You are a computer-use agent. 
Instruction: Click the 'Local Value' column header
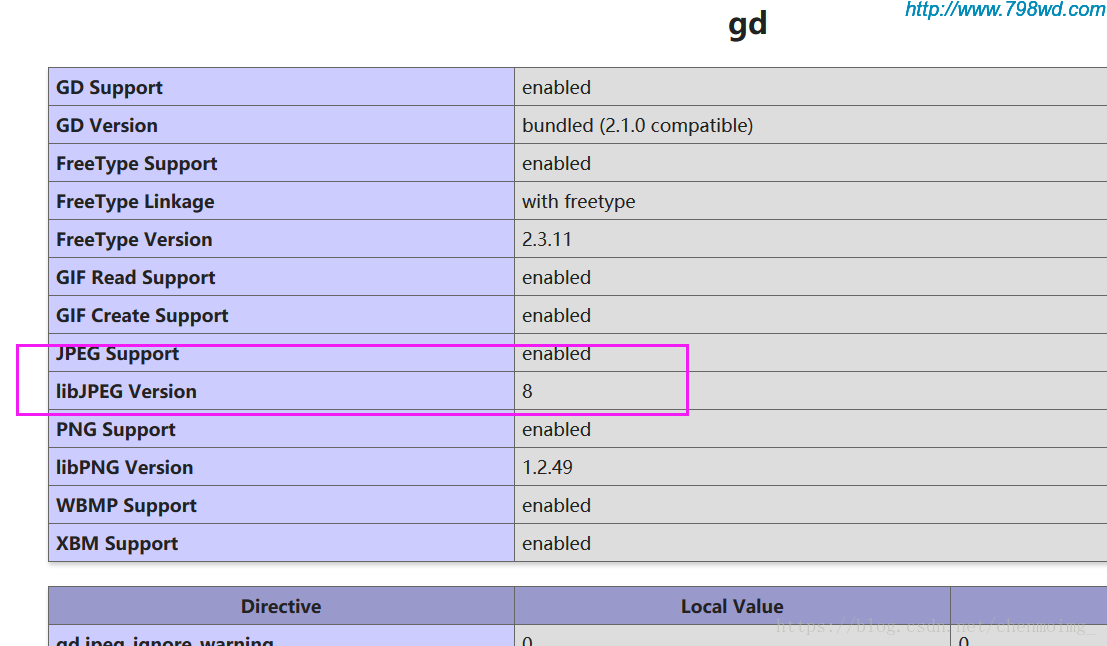coord(732,606)
